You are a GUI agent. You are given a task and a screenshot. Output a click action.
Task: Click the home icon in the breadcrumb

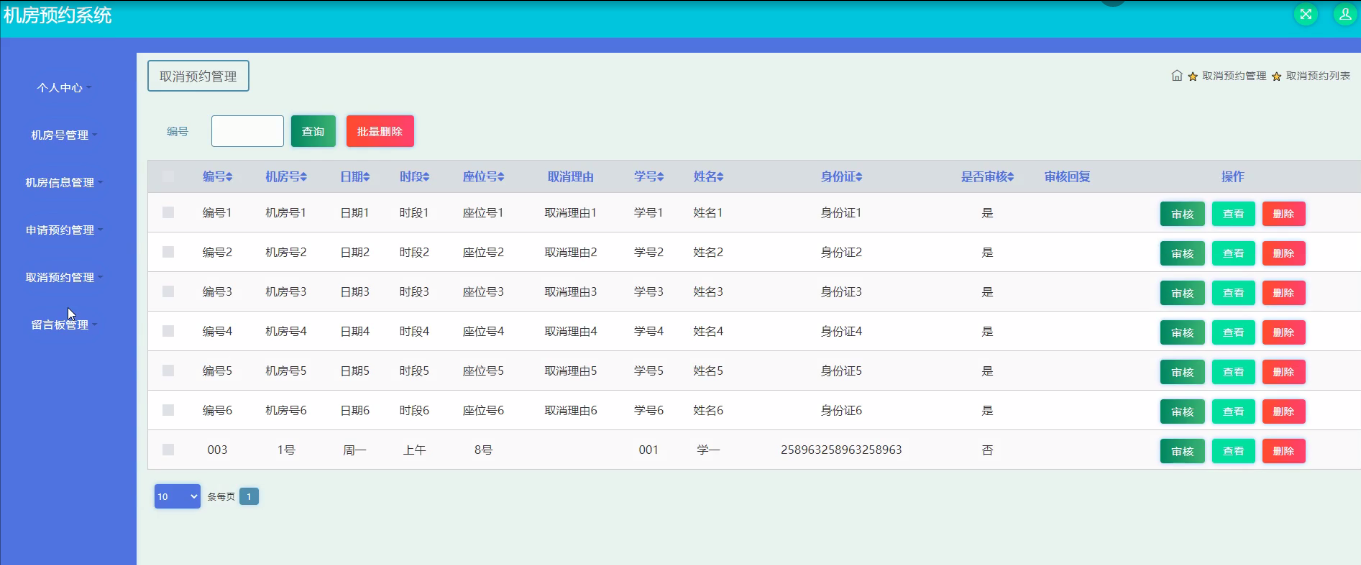pyautogui.click(x=1177, y=76)
